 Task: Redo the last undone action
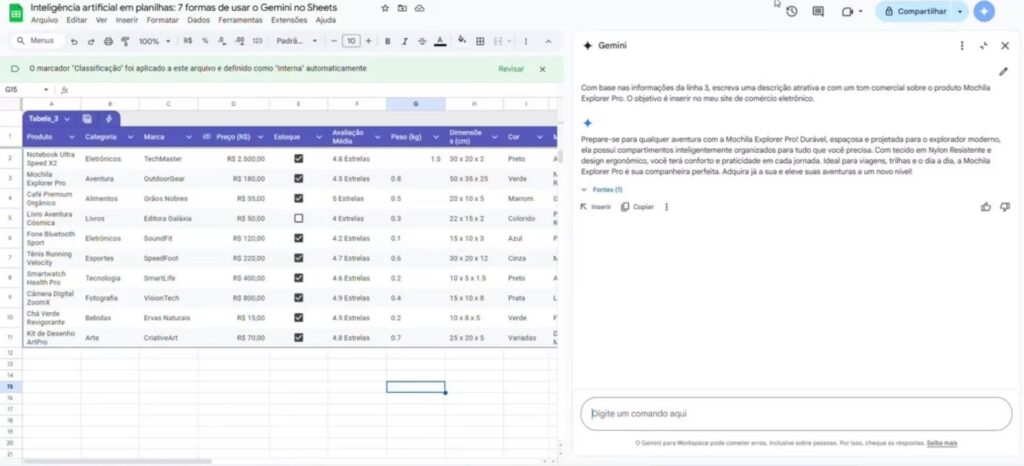click(91, 41)
